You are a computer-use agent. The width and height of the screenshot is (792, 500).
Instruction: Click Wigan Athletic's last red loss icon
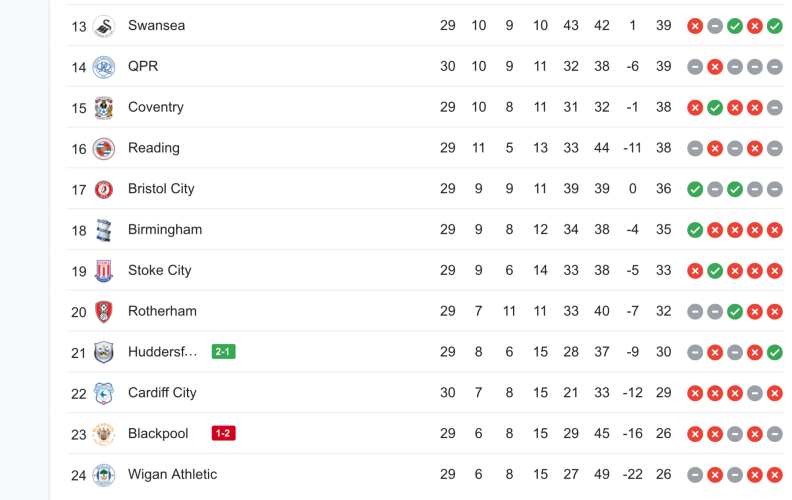(775, 475)
